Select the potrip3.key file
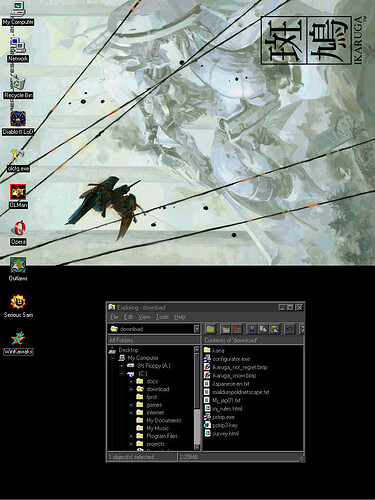375x500 pixels. point(221,425)
